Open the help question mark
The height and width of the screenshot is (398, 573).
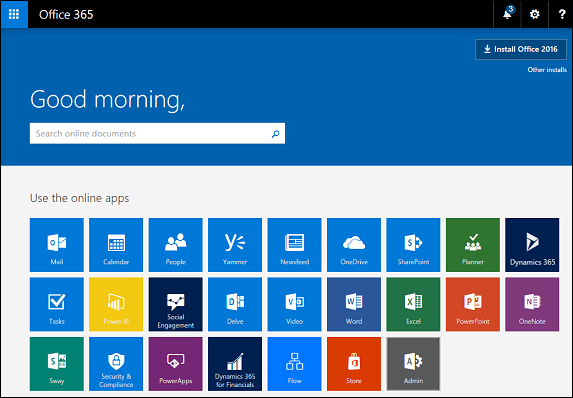(x=562, y=14)
